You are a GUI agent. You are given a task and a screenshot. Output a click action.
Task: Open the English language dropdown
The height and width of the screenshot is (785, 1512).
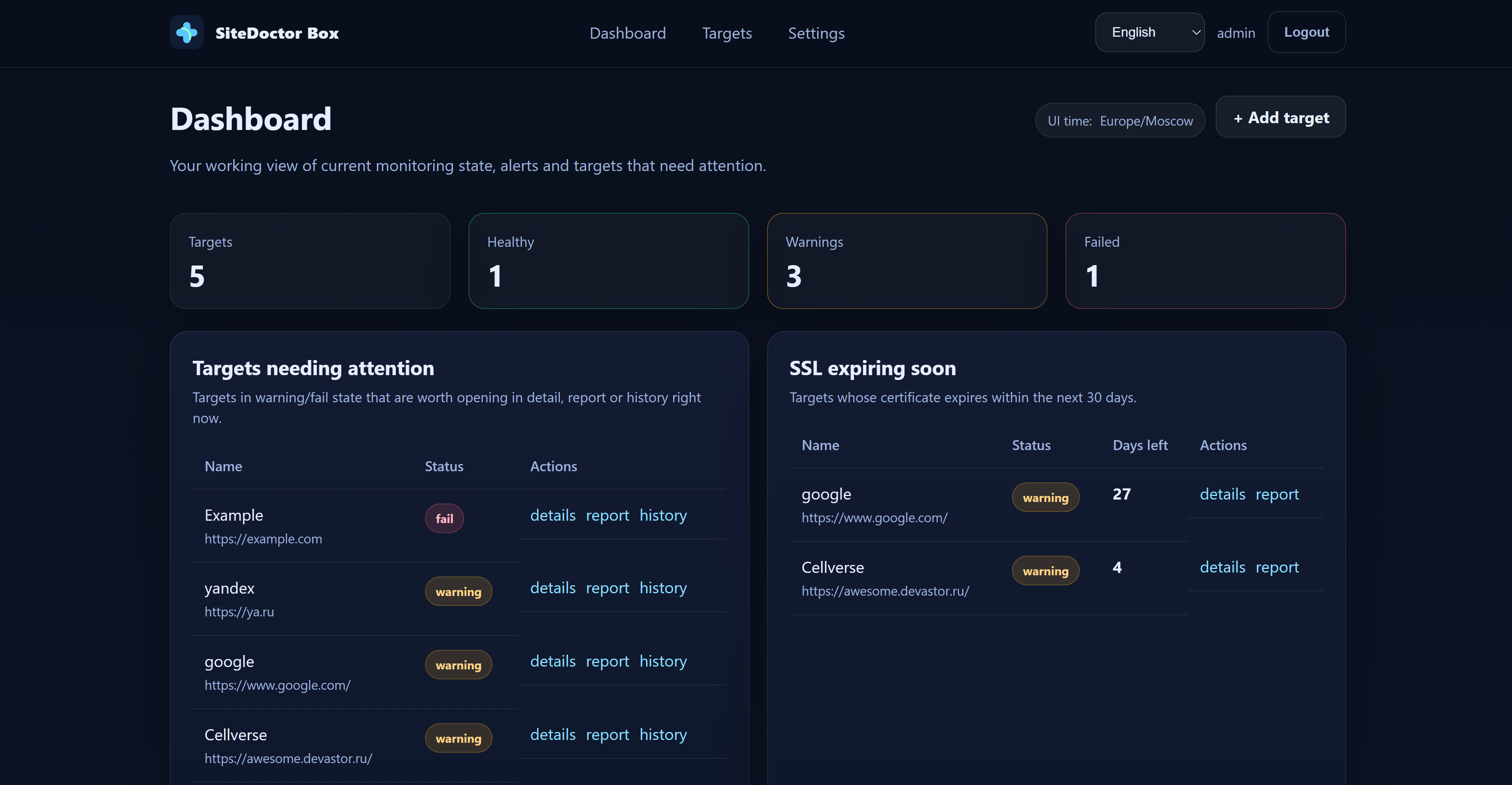pos(1149,32)
